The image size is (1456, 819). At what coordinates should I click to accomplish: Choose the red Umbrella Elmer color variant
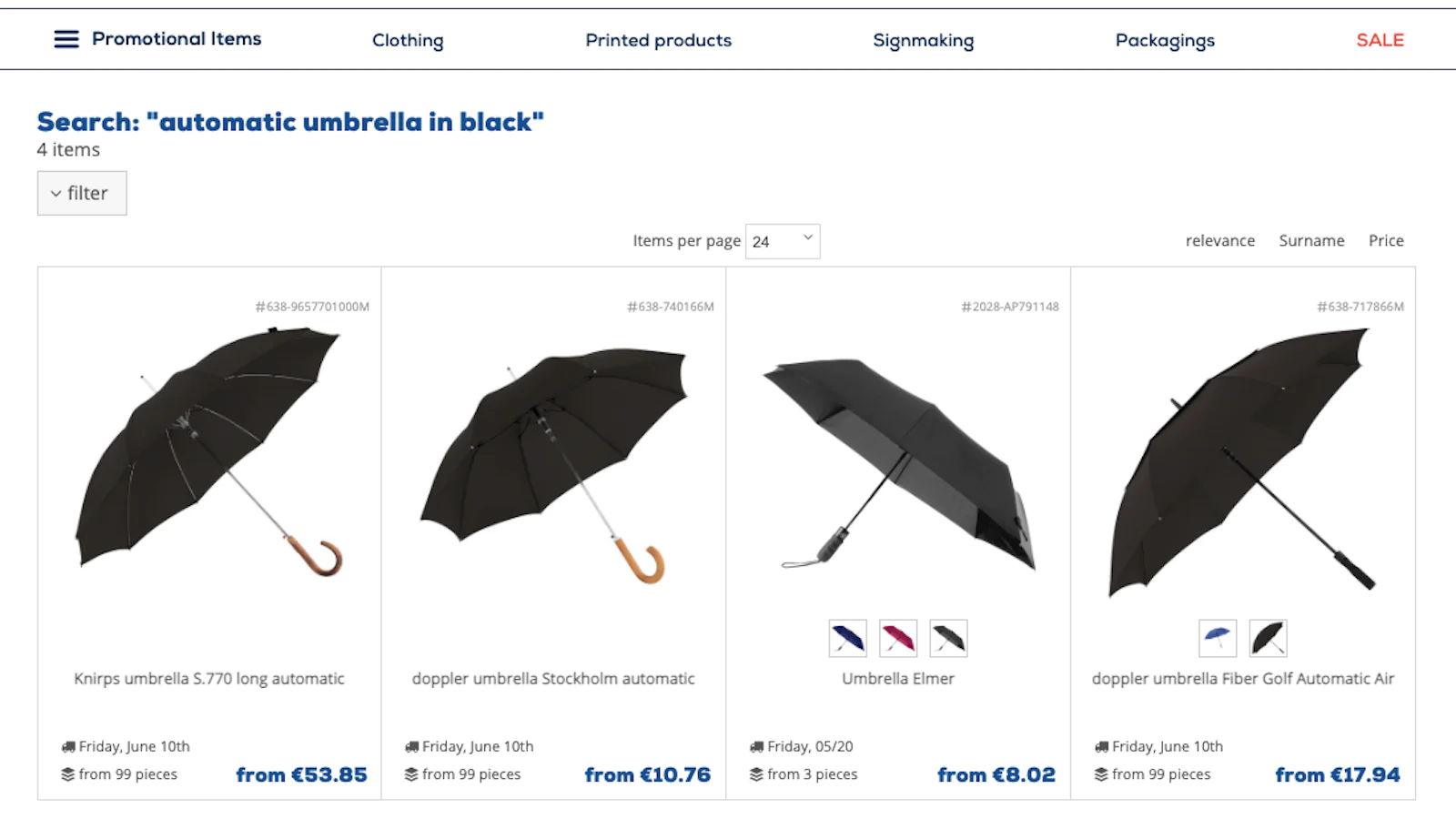coord(898,638)
